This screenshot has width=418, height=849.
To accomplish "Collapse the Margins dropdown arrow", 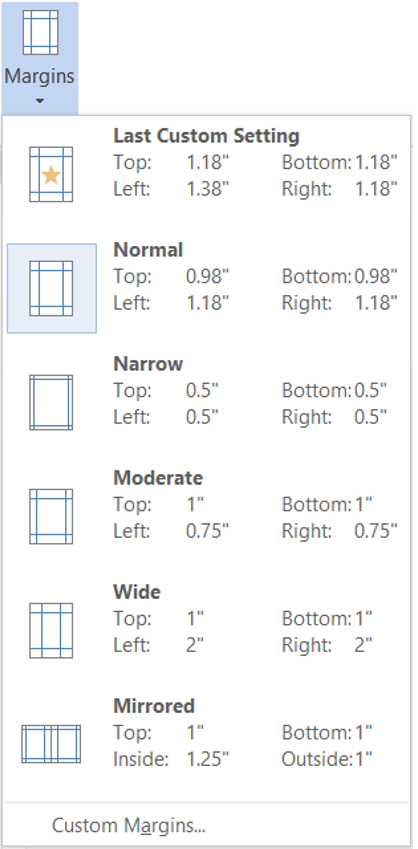I will pos(40,101).
